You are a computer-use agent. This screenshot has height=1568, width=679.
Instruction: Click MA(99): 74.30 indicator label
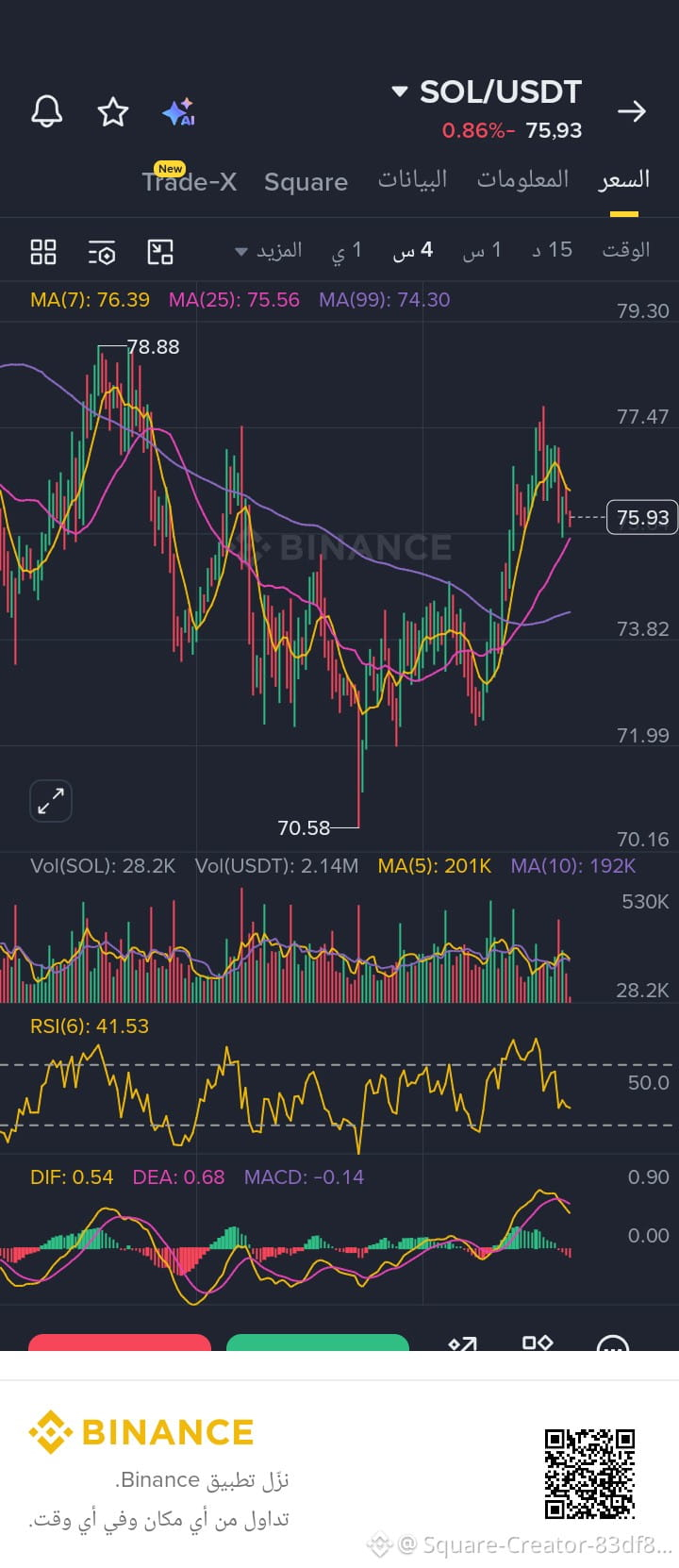pyautogui.click(x=385, y=300)
